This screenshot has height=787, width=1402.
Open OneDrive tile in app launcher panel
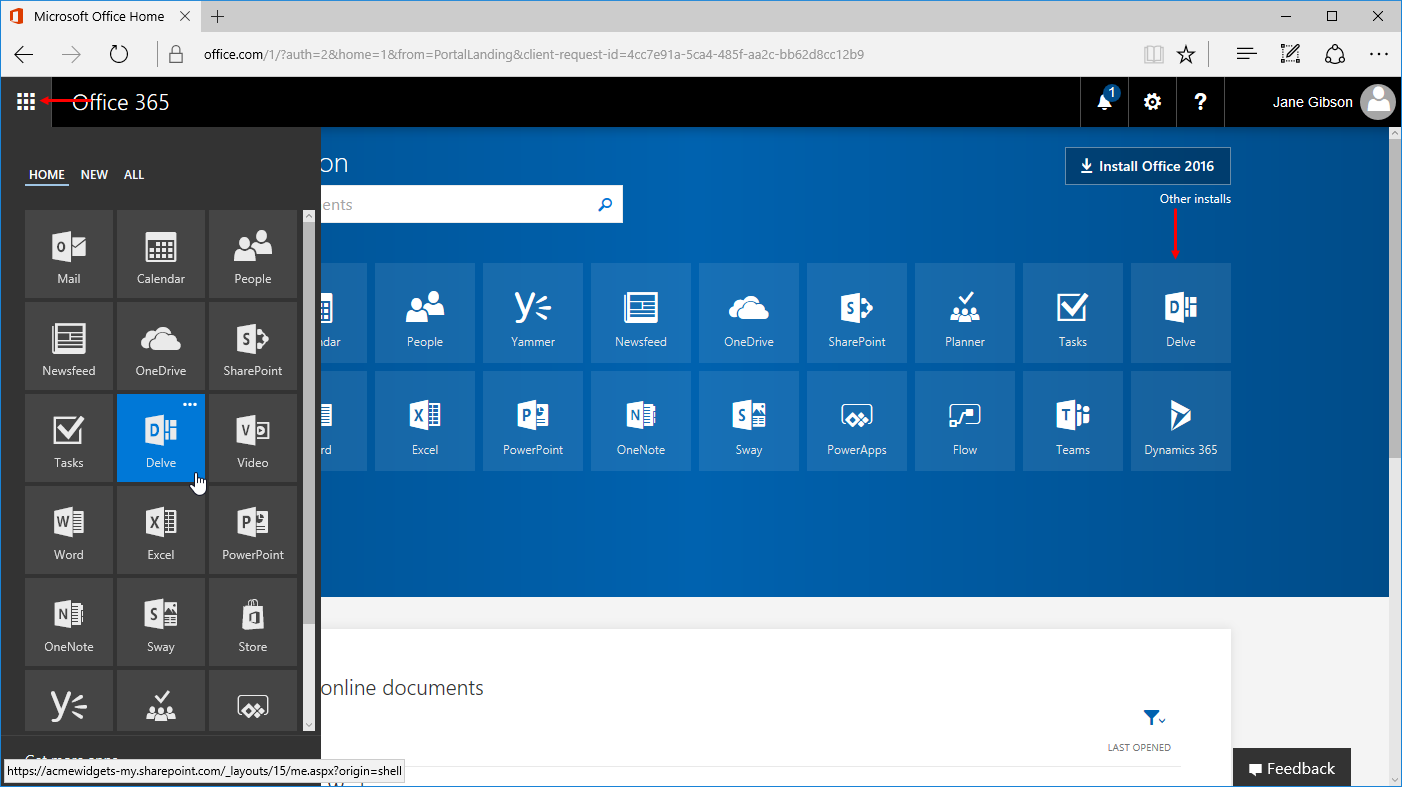(x=161, y=346)
